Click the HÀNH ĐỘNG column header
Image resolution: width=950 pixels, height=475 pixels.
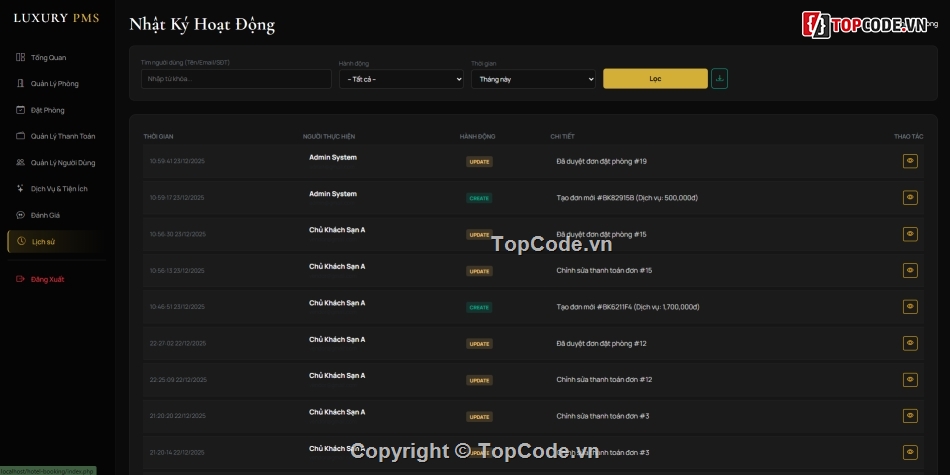[x=477, y=137]
